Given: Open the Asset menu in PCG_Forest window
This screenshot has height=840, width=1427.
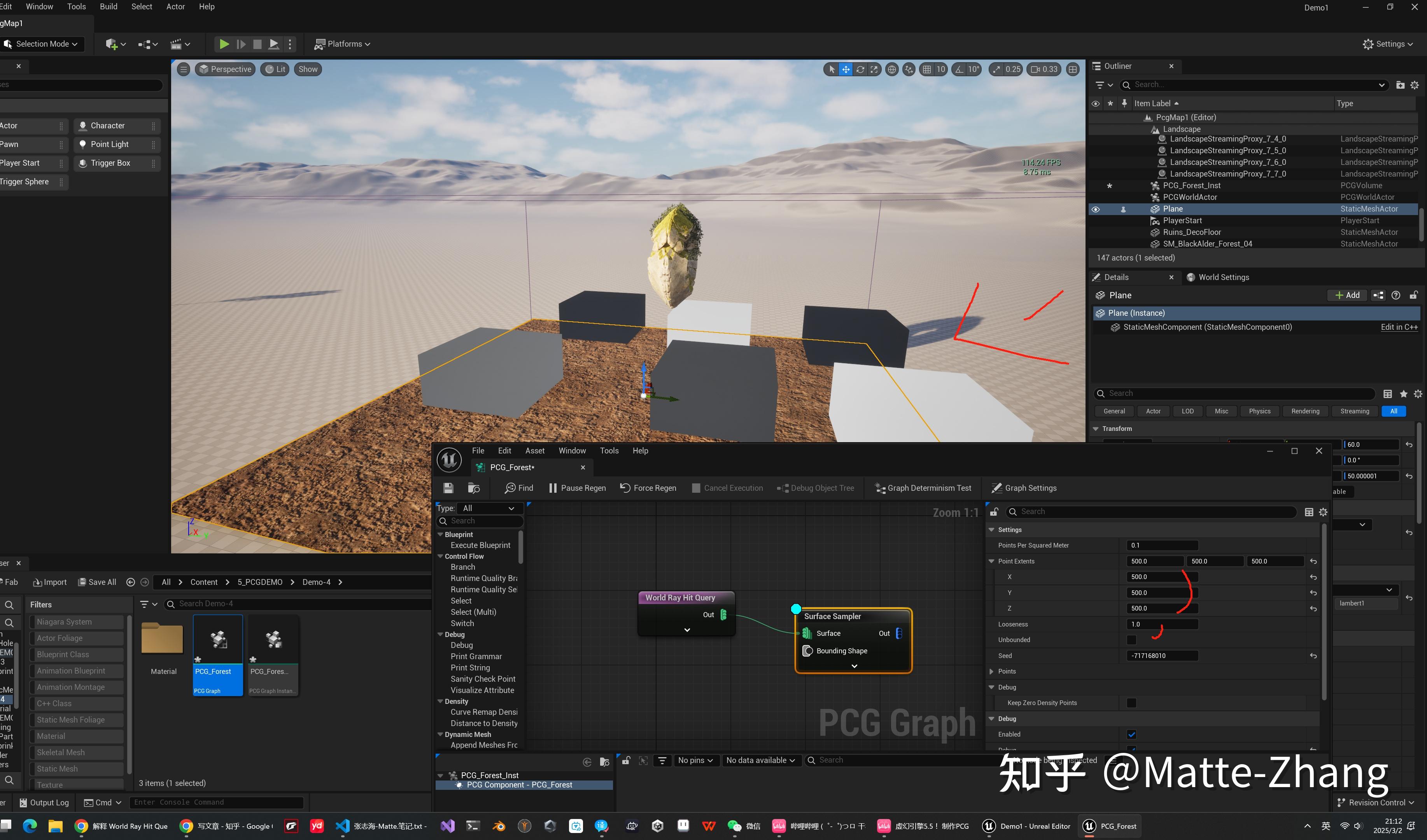Looking at the screenshot, I should (534, 451).
